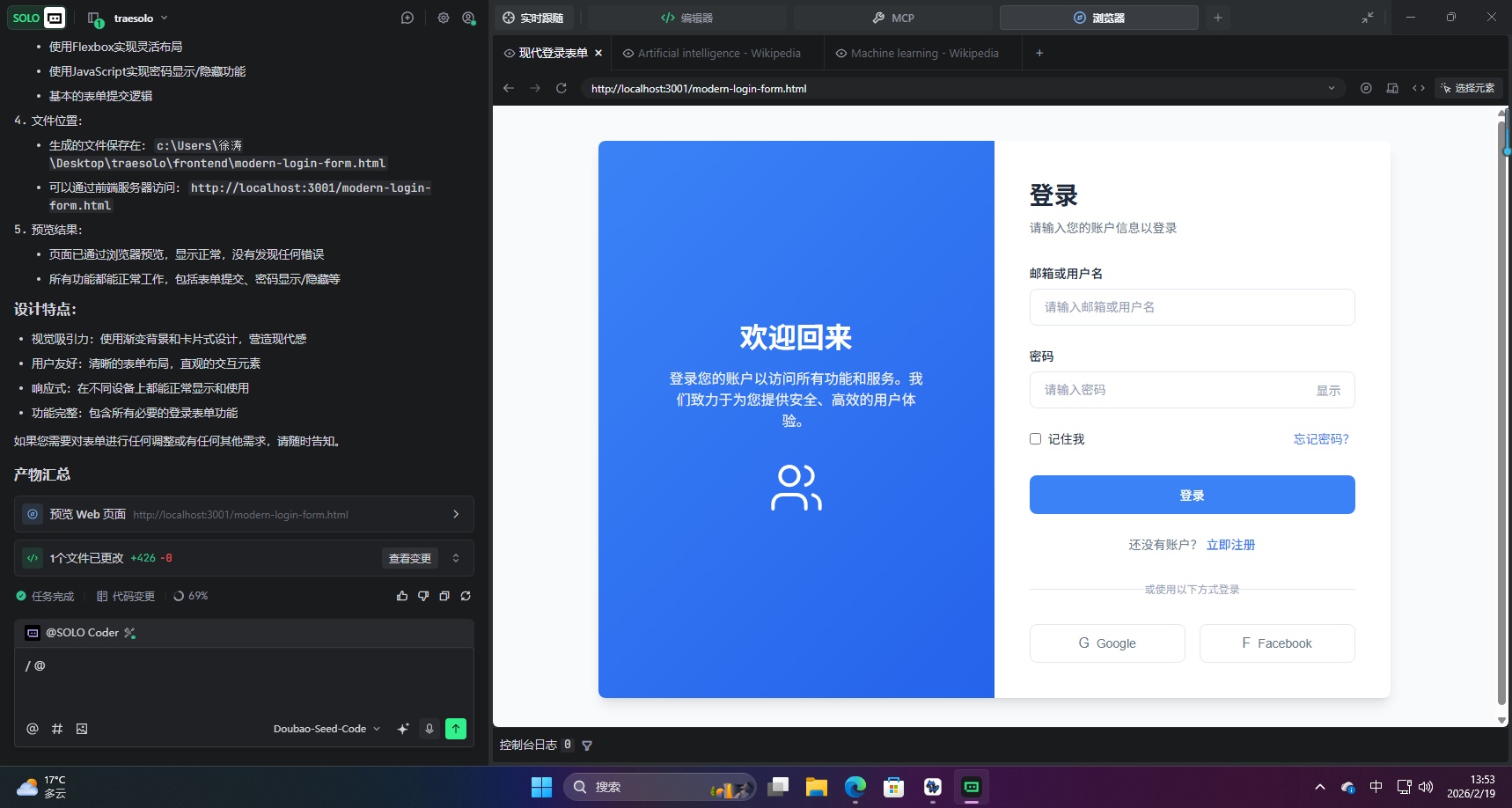Click the 忘记密码? forgot password link
This screenshot has height=808, width=1512.
[x=1320, y=438]
